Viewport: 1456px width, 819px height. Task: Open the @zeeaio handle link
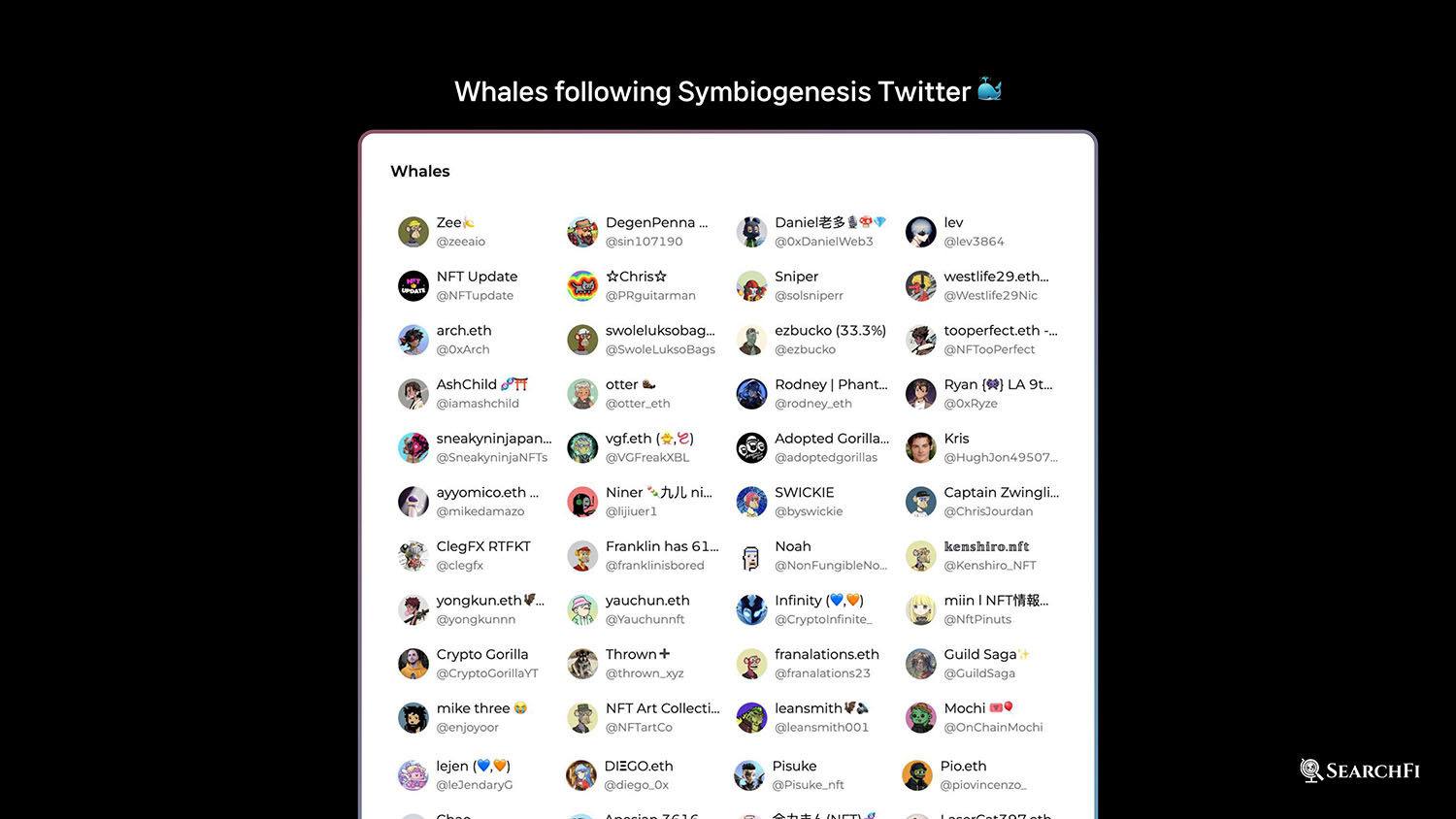[461, 242]
